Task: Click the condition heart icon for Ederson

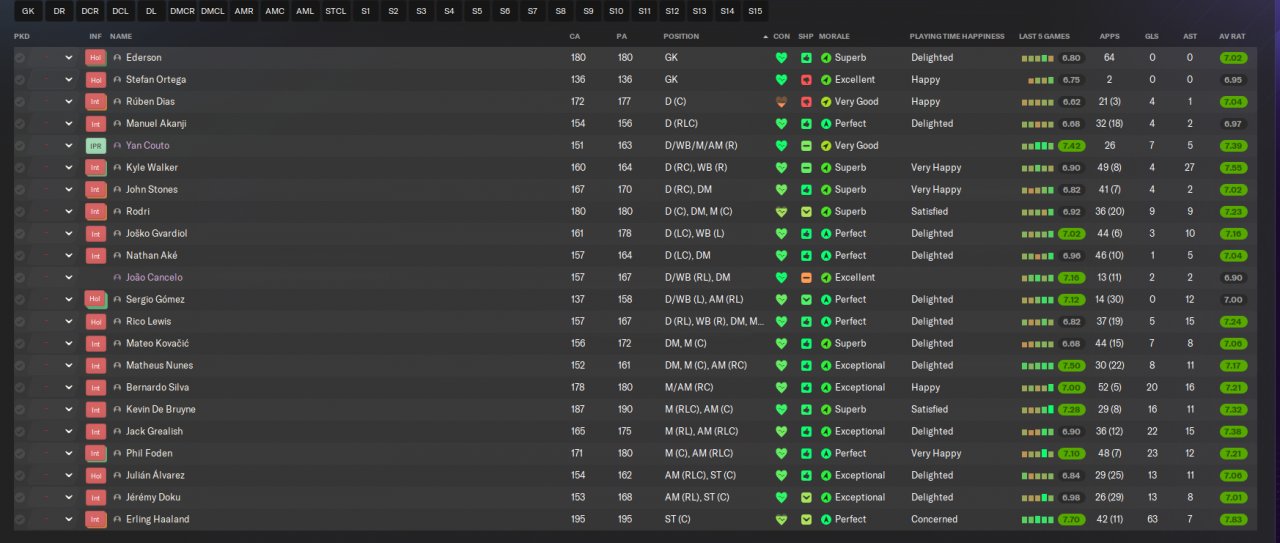Action: 781,58
